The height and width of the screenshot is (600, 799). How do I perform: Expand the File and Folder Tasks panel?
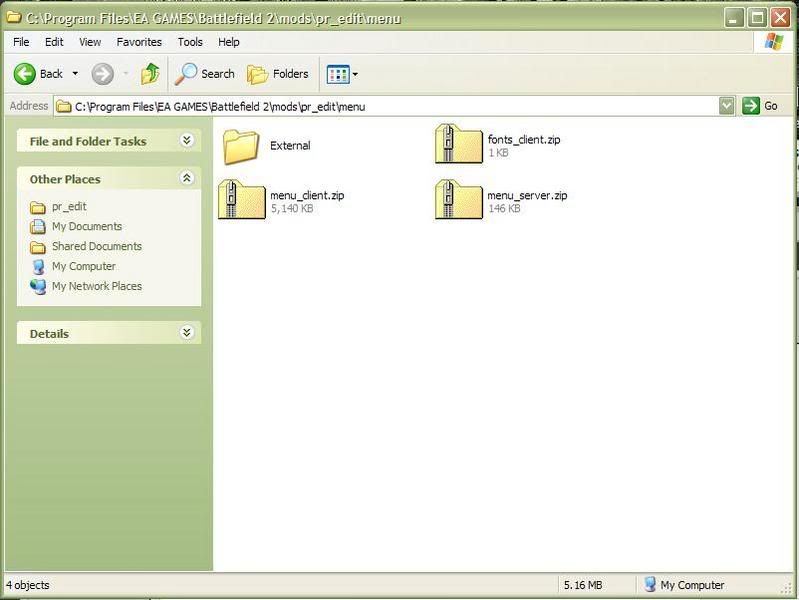[186, 141]
